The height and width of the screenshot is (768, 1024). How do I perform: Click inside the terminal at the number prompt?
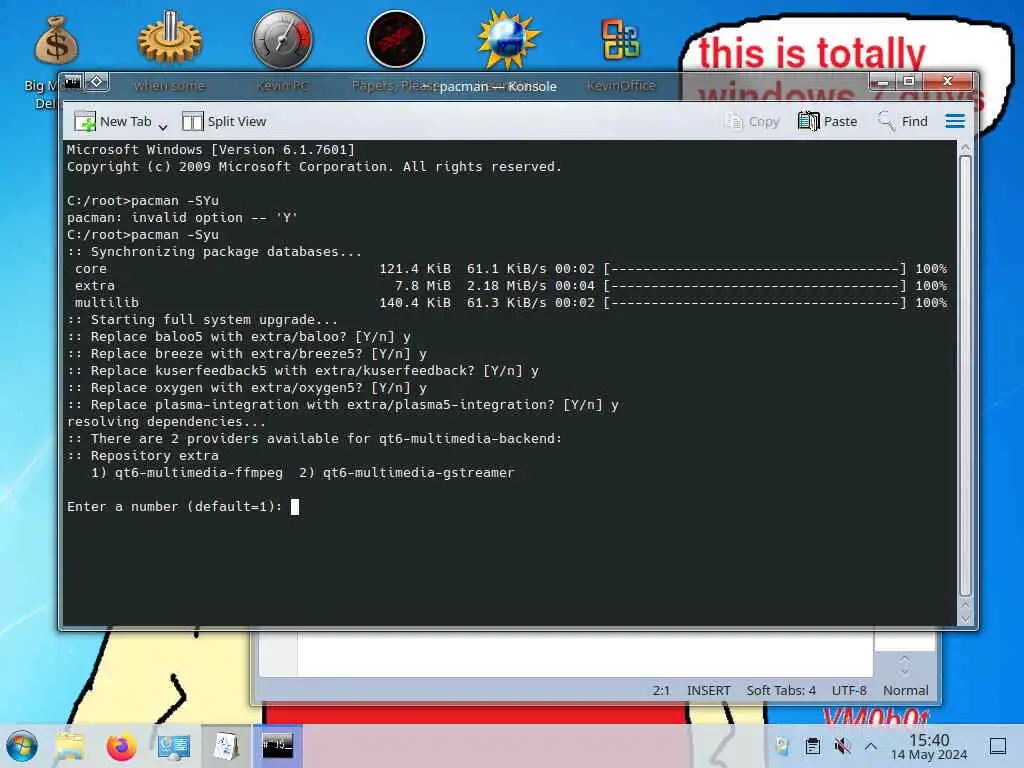click(x=295, y=507)
